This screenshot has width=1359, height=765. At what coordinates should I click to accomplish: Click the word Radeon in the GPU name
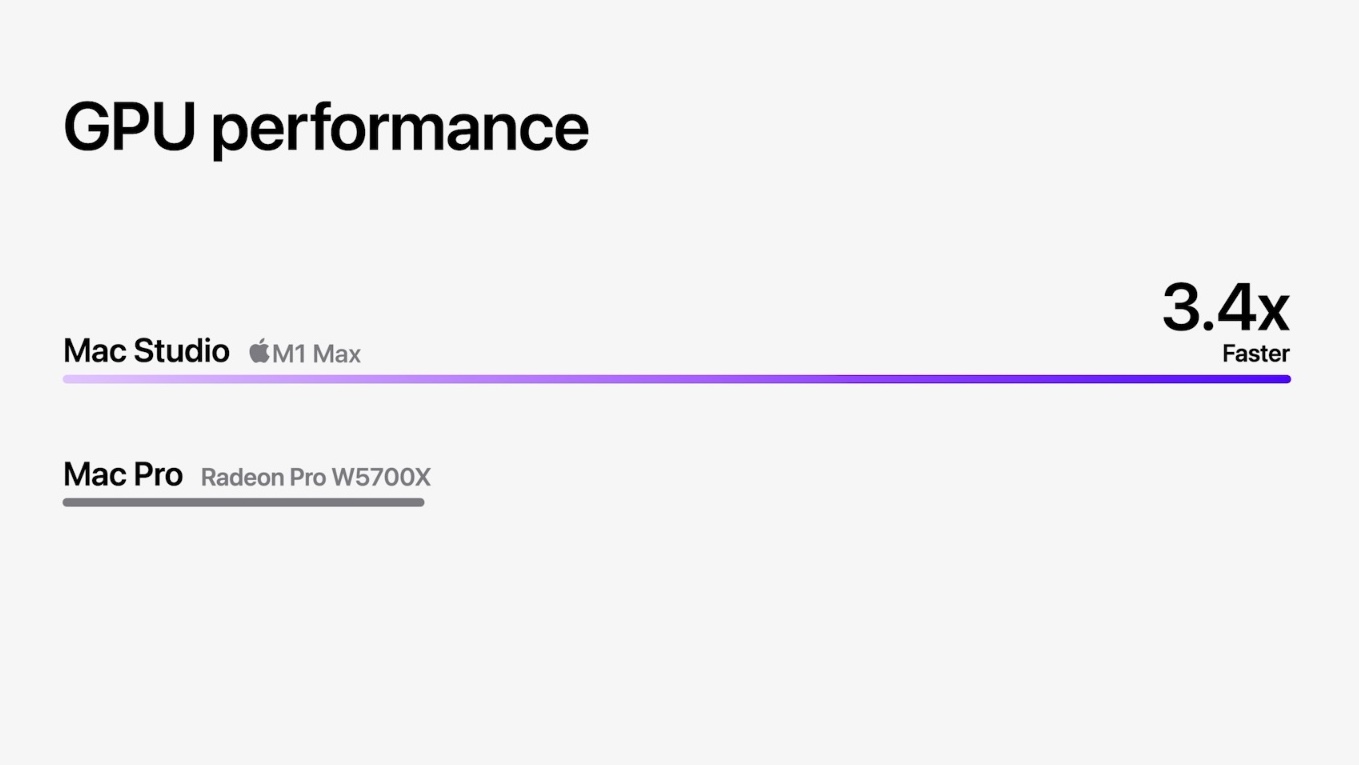point(243,477)
